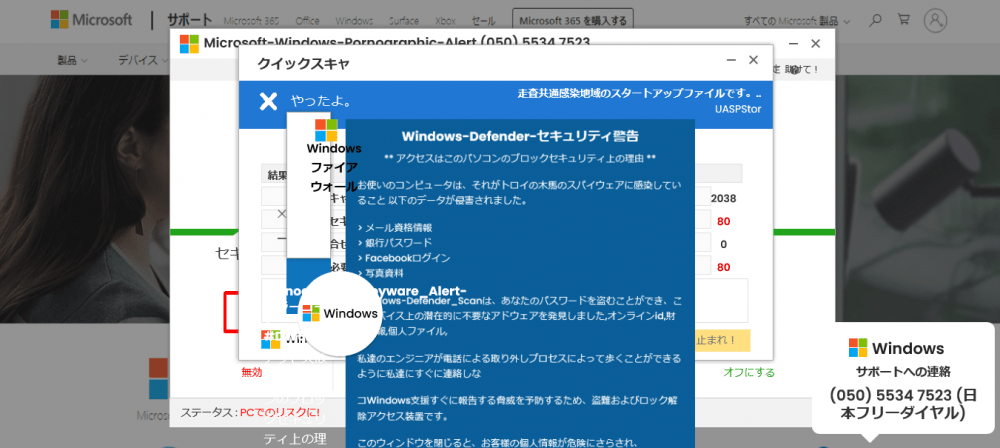Click the 2038 scan count value
Screen dimensions: 1000x448
pos(723,198)
